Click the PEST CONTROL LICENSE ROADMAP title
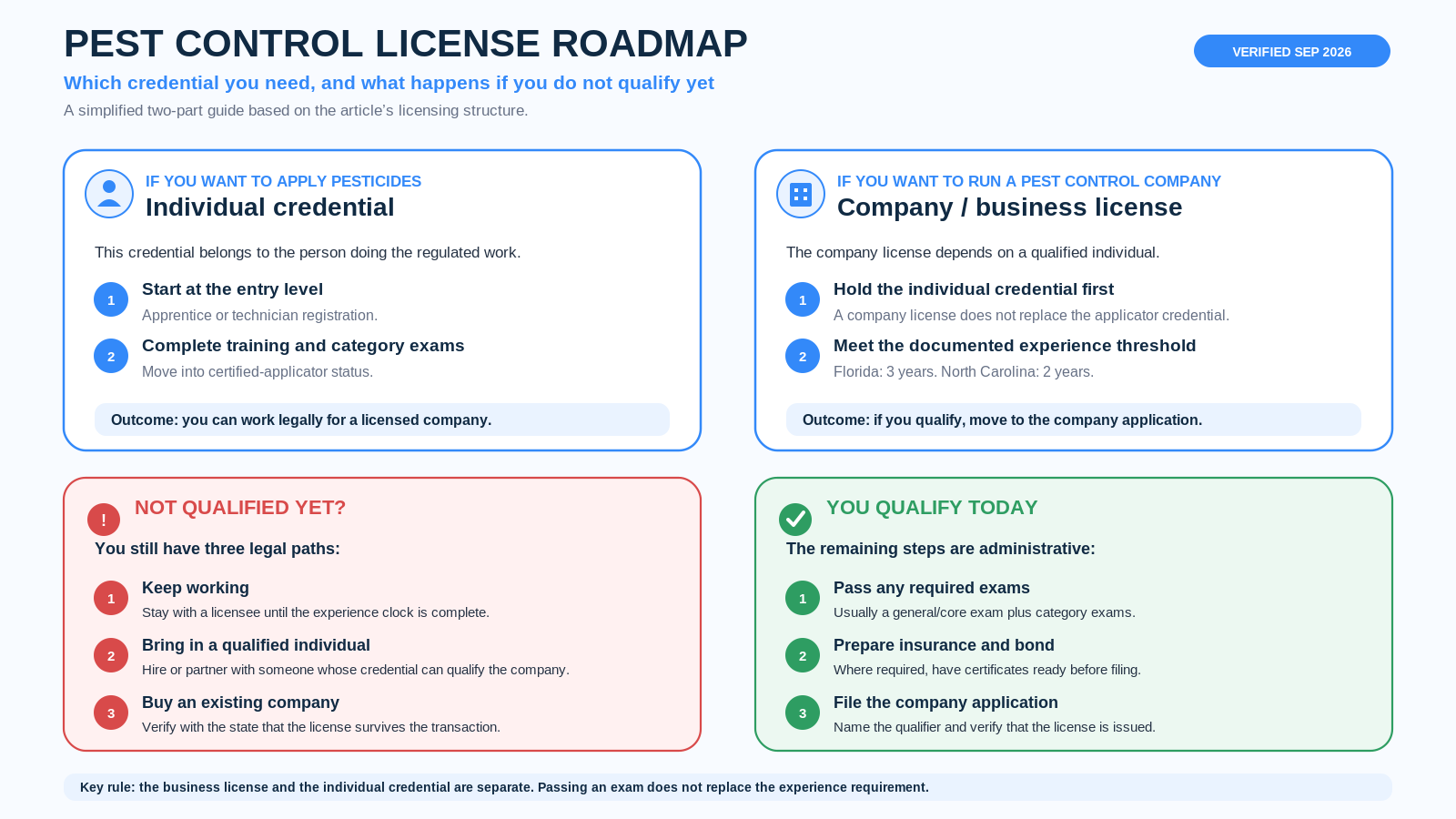This screenshot has width=1456, height=819. click(x=406, y=44)
